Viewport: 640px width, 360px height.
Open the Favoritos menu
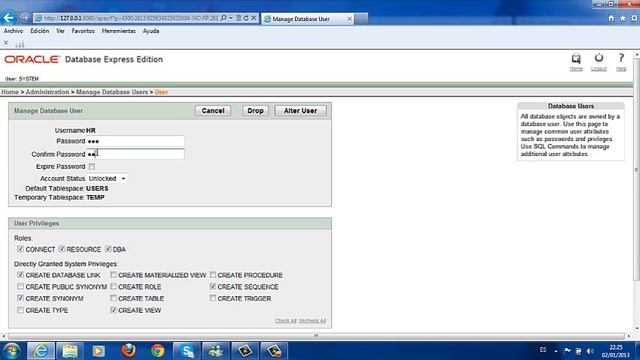click(x=83, y=31)
